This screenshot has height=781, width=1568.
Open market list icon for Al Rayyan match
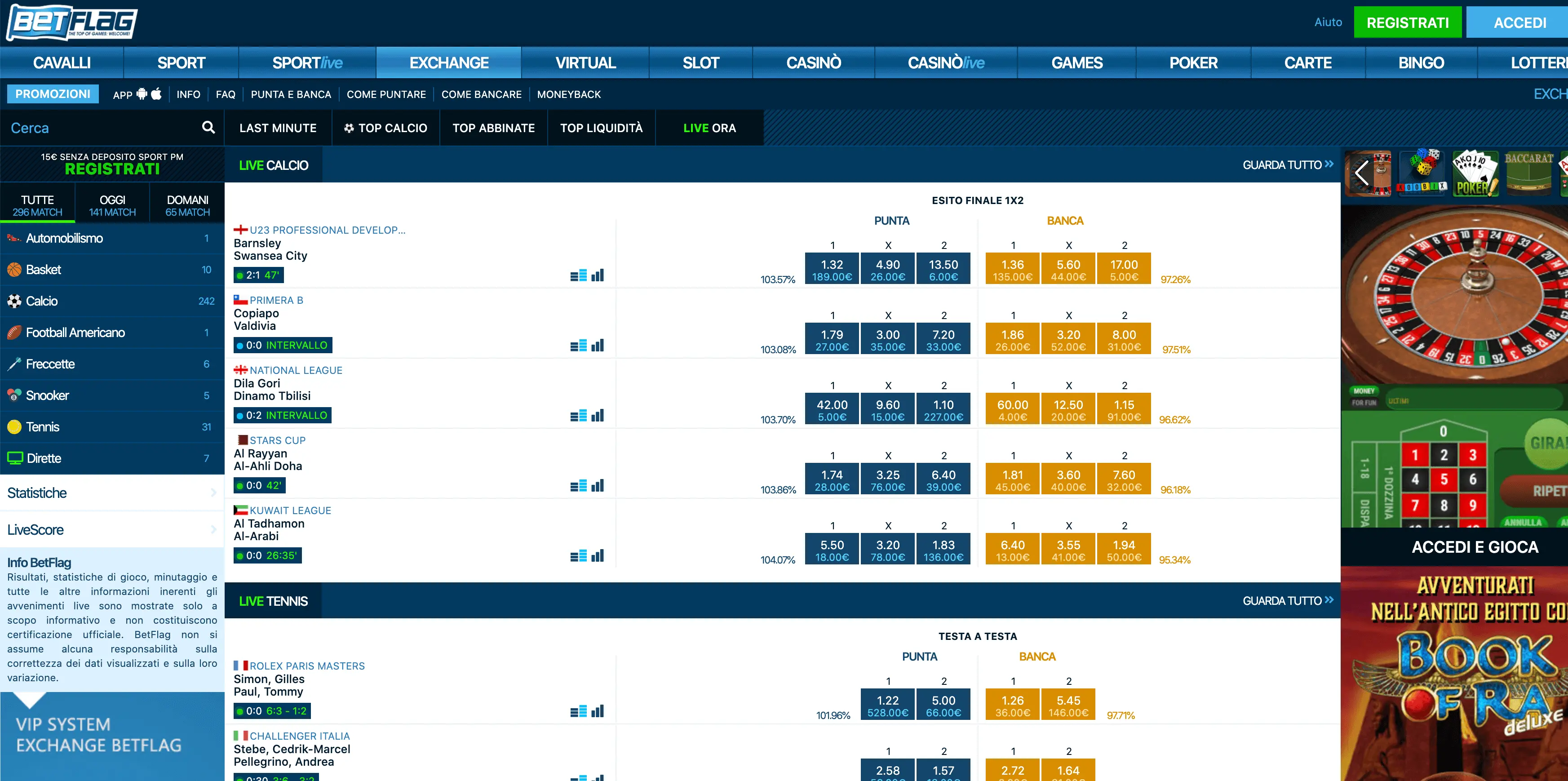tap(578, 485)
